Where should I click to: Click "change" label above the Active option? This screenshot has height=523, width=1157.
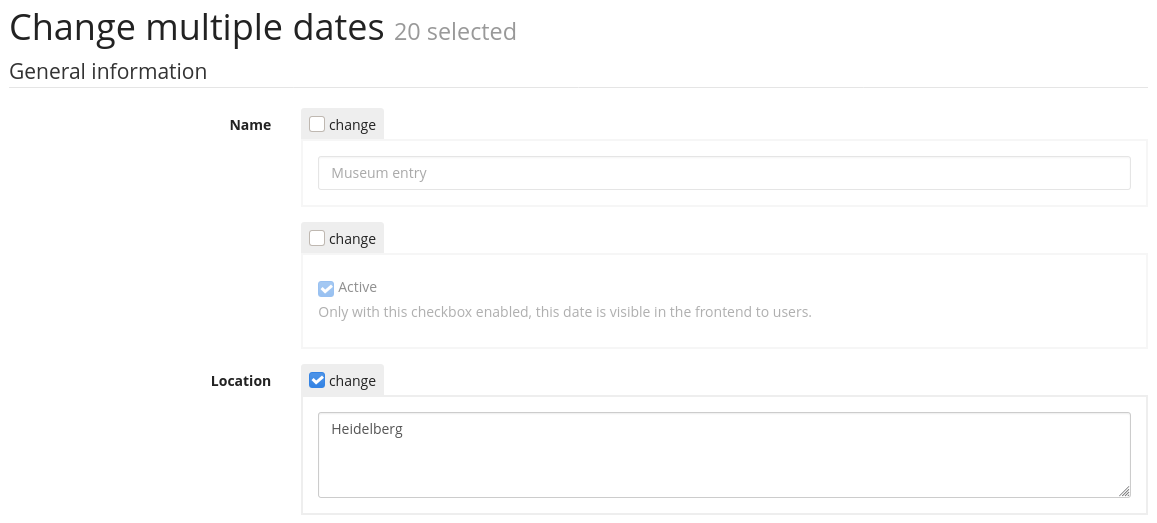pos(352,239)
